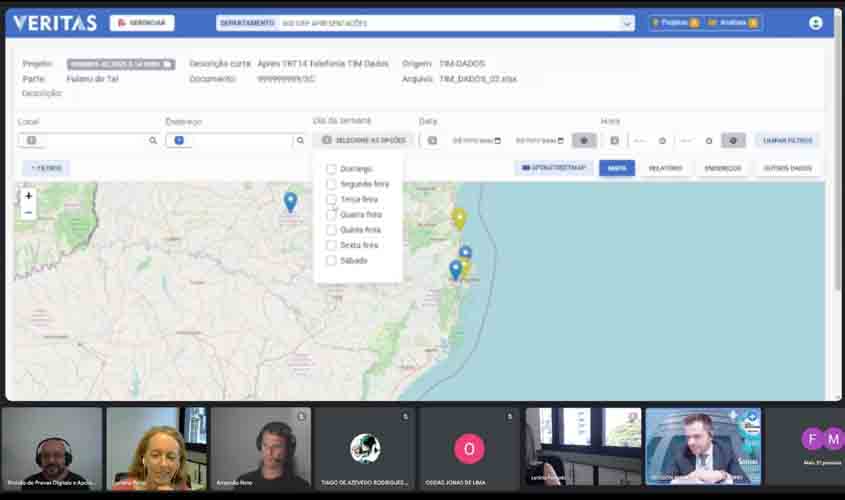
Task: Click the Veritas logo
Action: [55, 23]
